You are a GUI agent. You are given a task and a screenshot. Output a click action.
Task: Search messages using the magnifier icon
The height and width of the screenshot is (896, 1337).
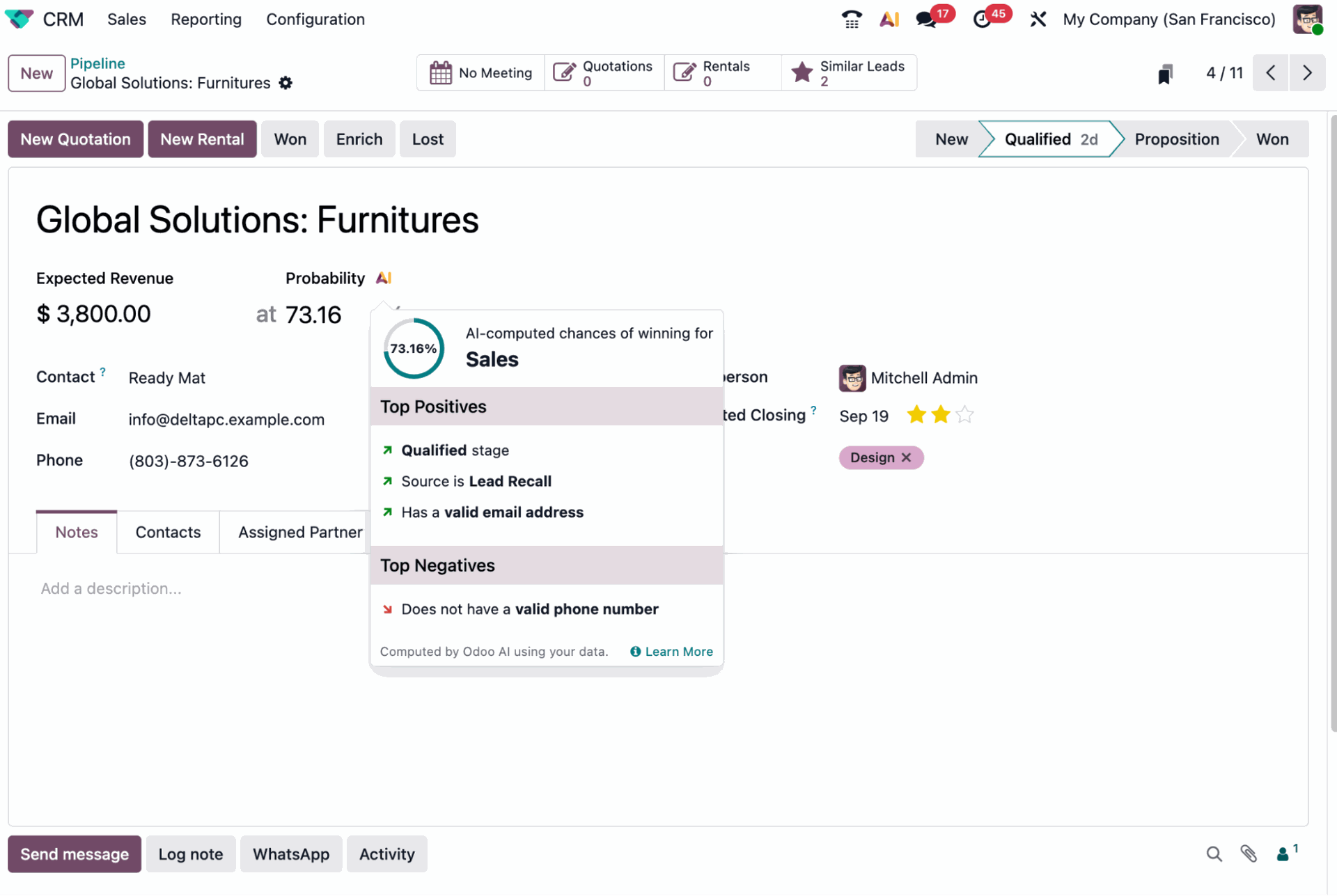1214,854
